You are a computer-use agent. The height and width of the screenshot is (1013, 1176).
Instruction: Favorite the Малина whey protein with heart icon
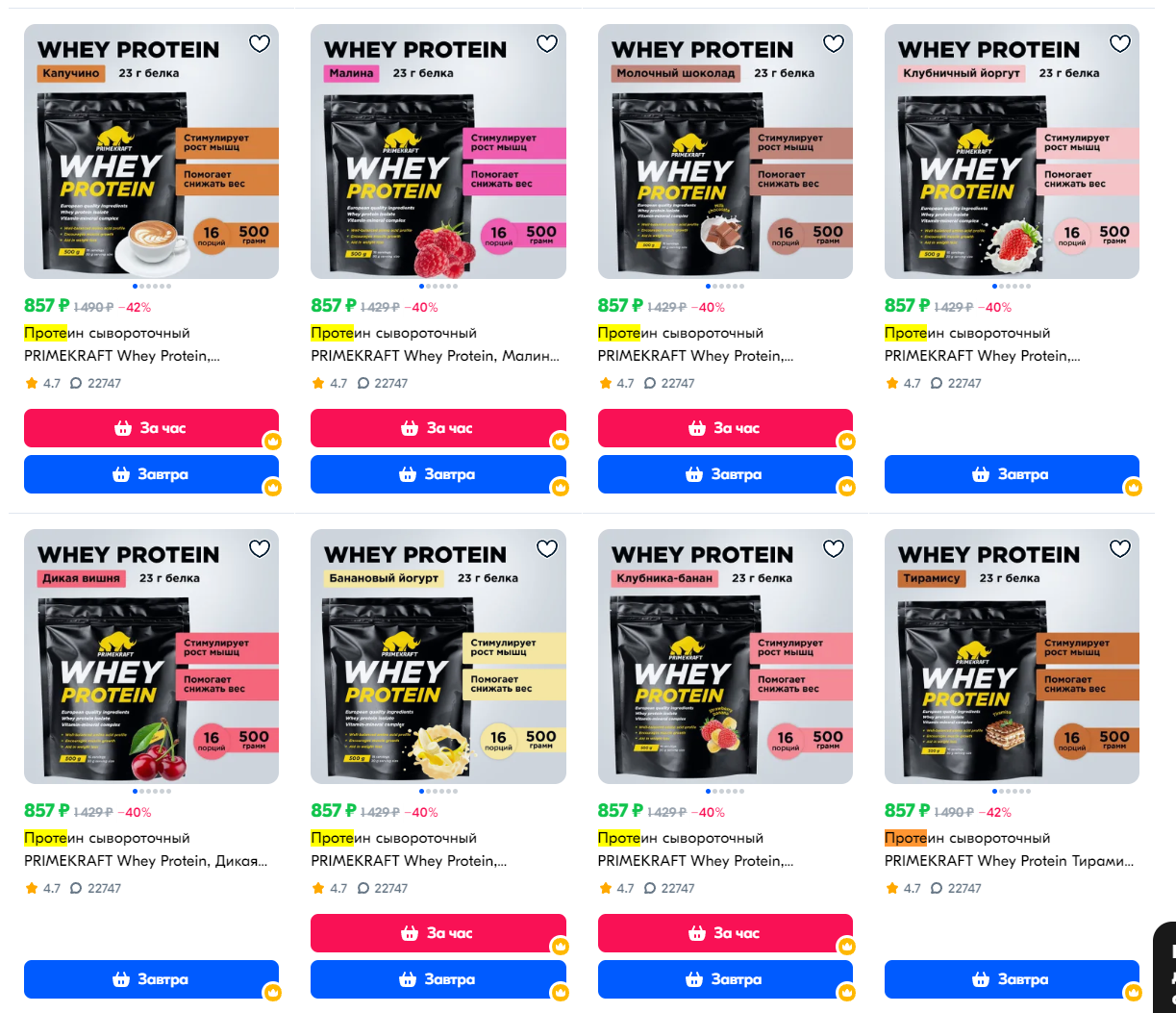tap(546, 43)
